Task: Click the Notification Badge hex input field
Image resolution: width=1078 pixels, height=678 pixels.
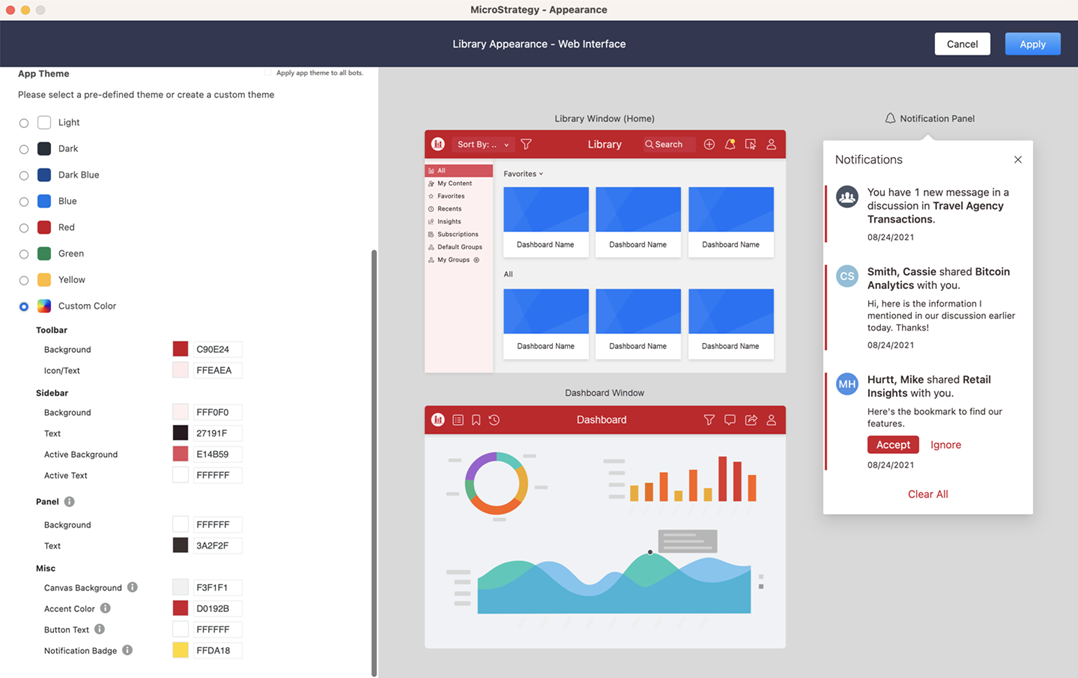Action: [x=218, y=650]
